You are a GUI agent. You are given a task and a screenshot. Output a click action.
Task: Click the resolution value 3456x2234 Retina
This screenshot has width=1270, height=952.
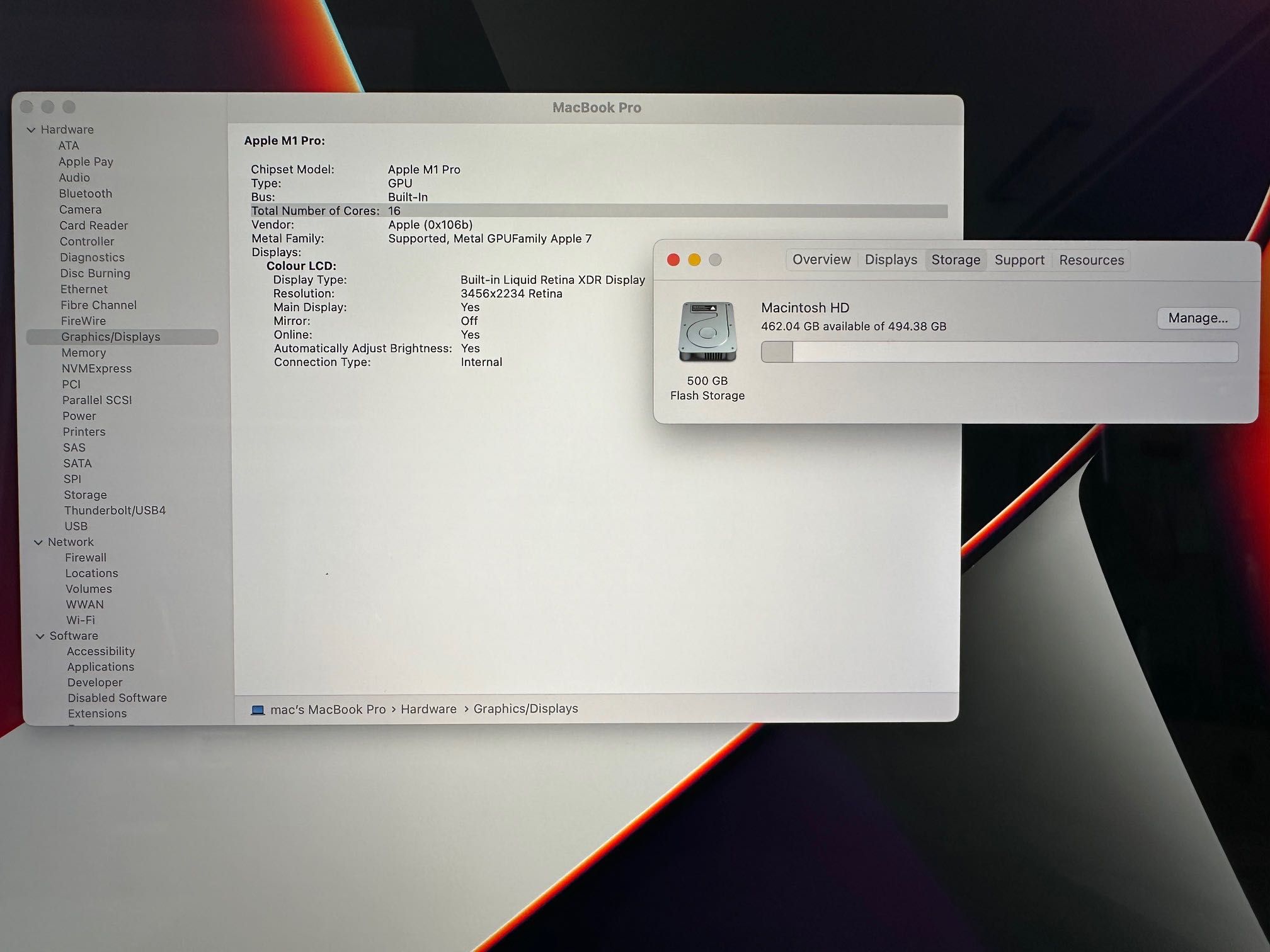tap(512, 293)
